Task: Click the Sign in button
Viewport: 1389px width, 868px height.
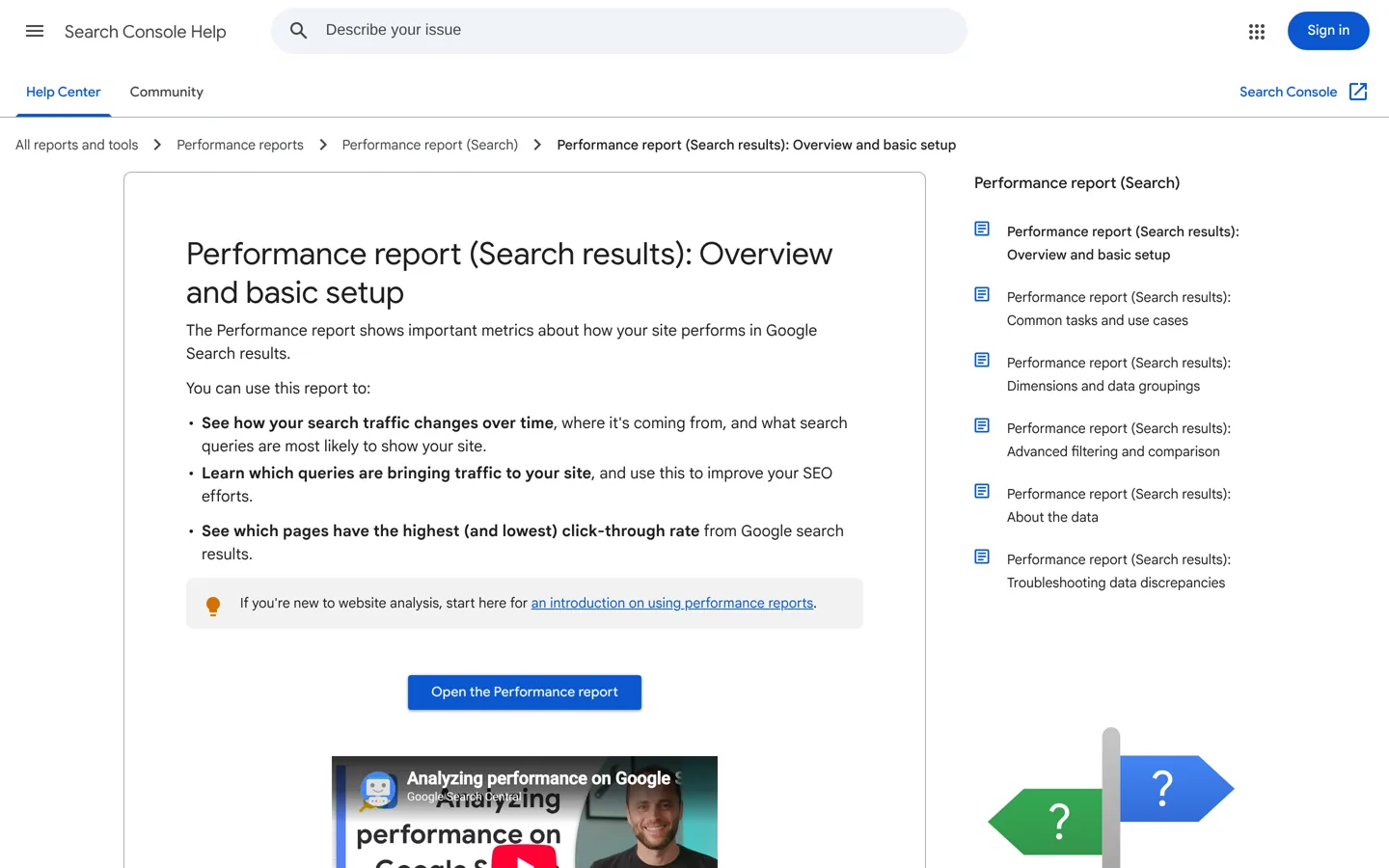Action: click(1328, 31)
